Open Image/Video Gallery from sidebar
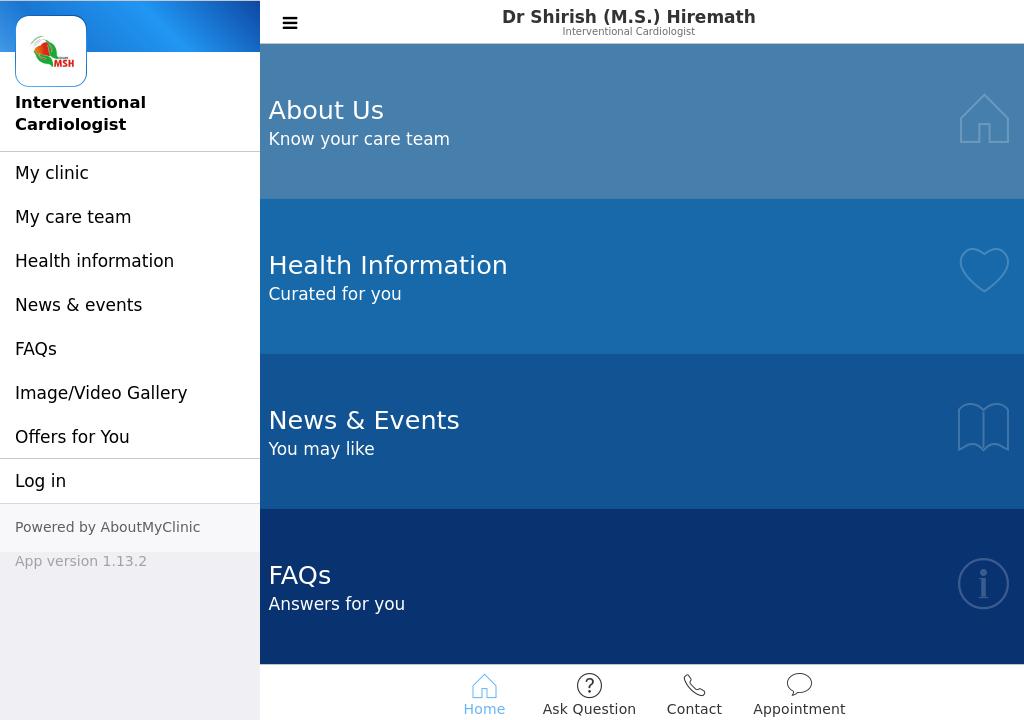The height and width of the screenshot is (720, 1024). 130,393
